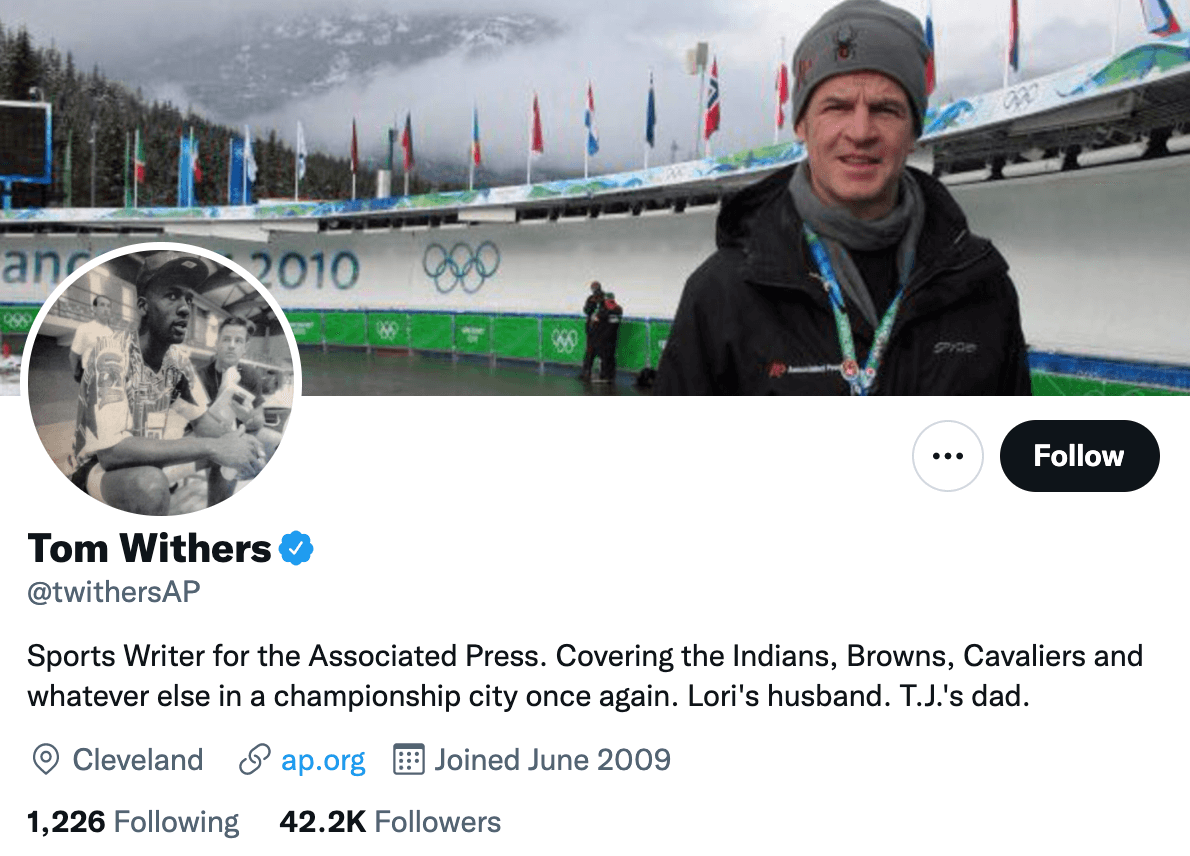
Task: Click the bio text mentioning Associated Press
Action: coord(400,656)
